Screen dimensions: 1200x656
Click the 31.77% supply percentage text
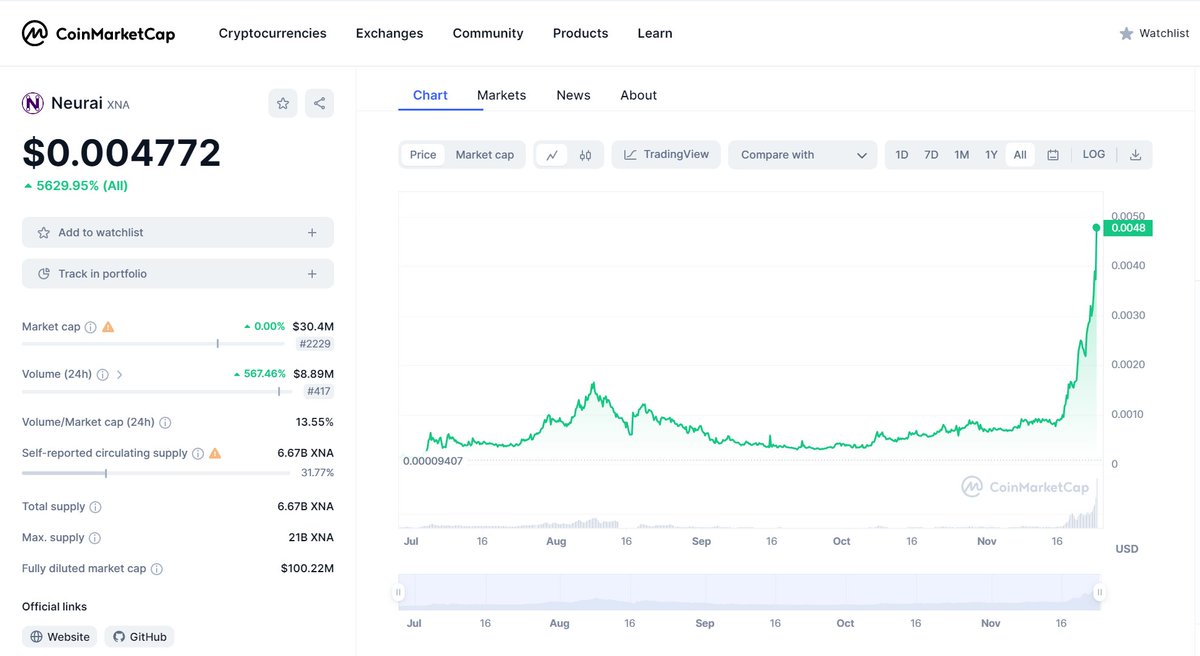pos(317,473)
